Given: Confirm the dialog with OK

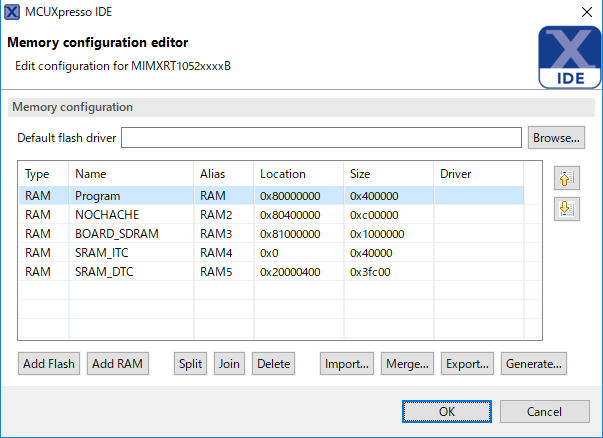Looking at the screenshot, I should (x=447, y=411).
